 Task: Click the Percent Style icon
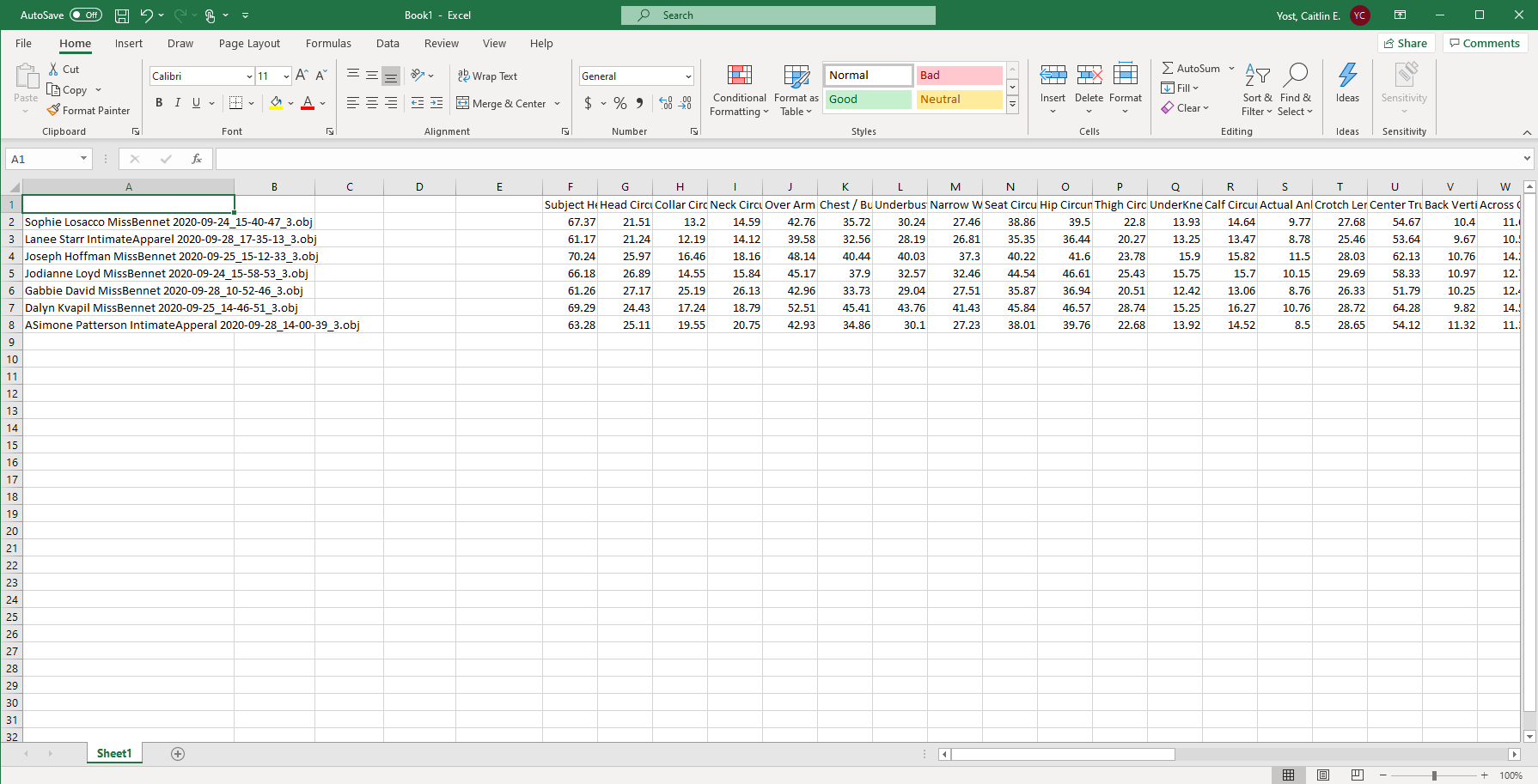(620, 103)
